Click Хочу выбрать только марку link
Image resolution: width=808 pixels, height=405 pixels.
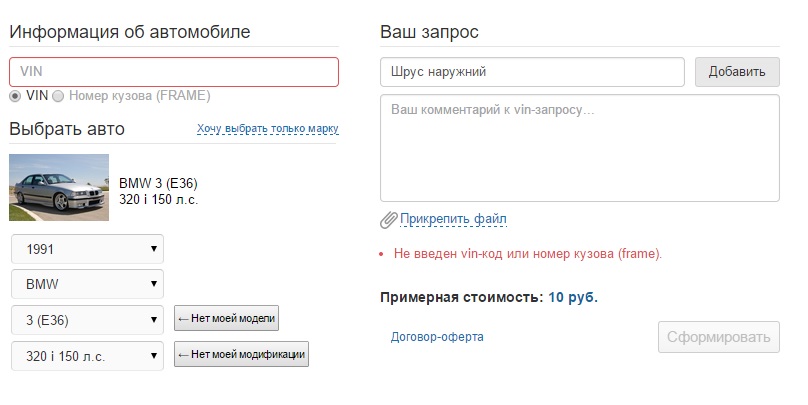[267, 128]
